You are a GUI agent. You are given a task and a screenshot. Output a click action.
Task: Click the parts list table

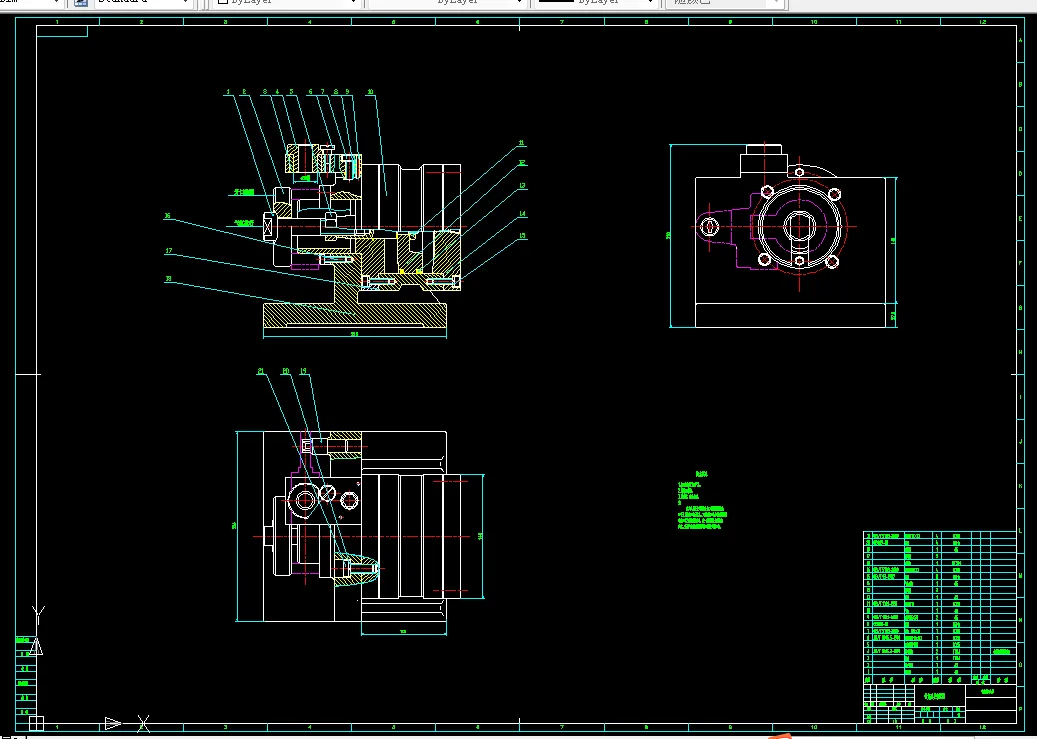(939, 607)
